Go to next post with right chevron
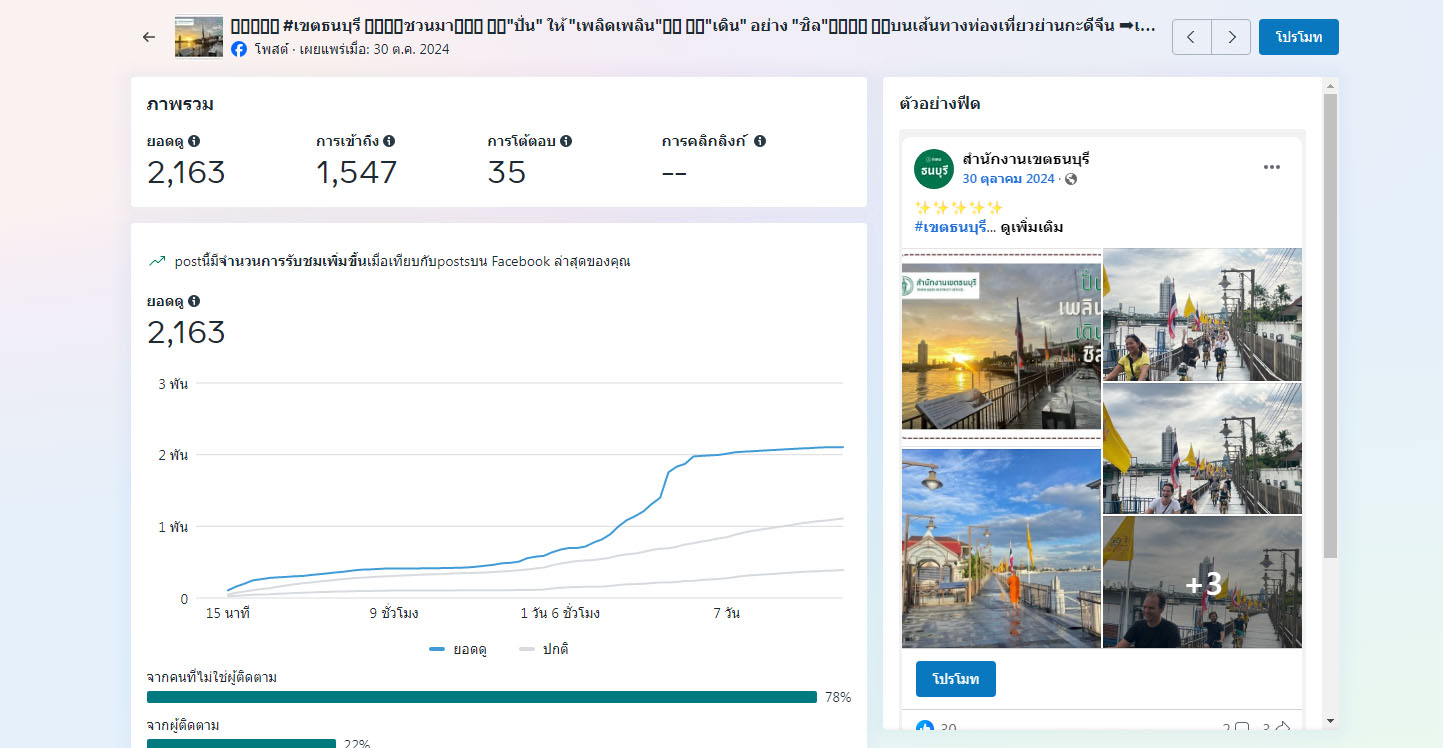This screenshot has height=748, width=1443. point(1231,37)
